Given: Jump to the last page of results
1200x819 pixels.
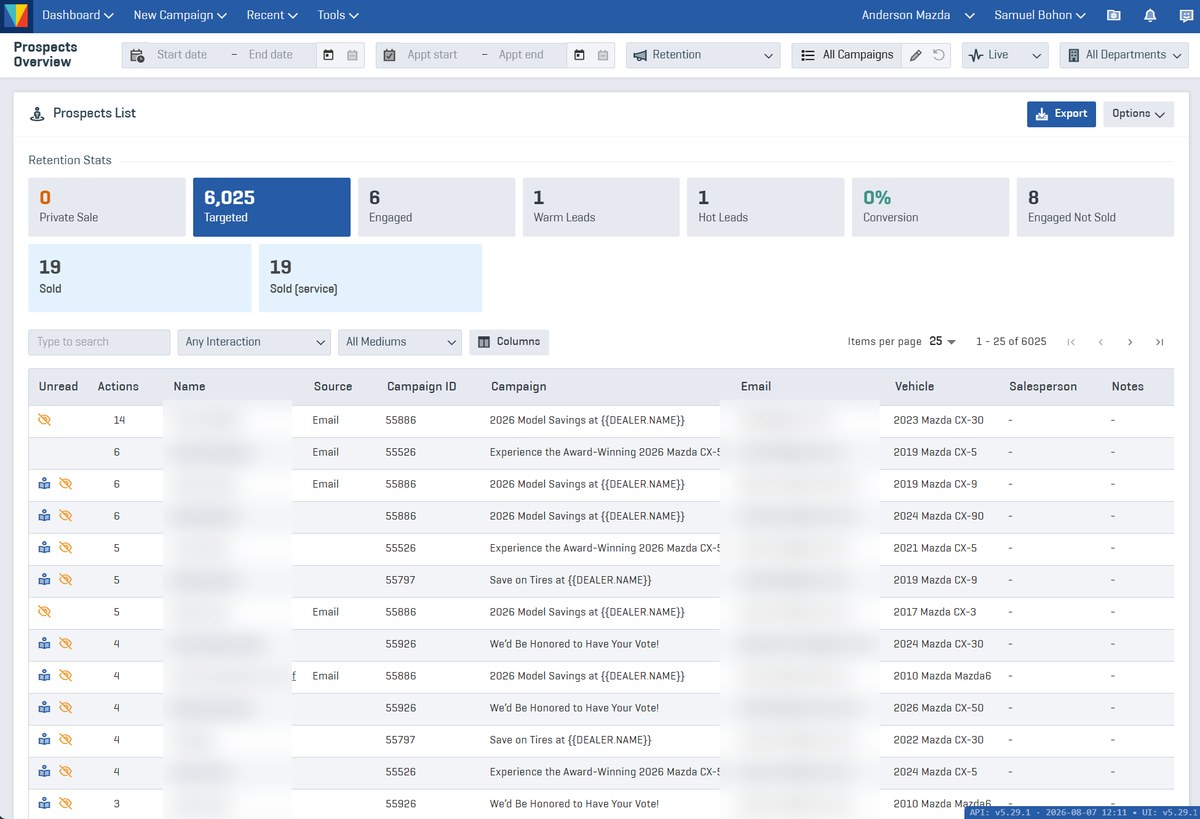Looking at the screenshot, I should coord(1159,342).
